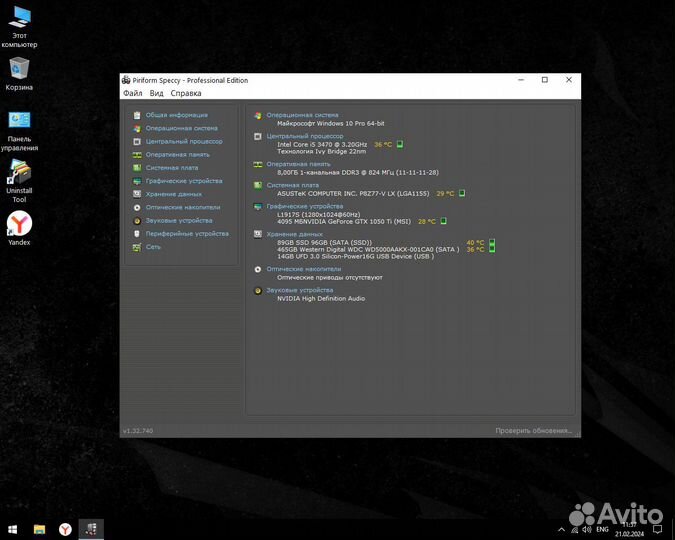Select Оперативная память in sidebar

(x=177, y=155)
